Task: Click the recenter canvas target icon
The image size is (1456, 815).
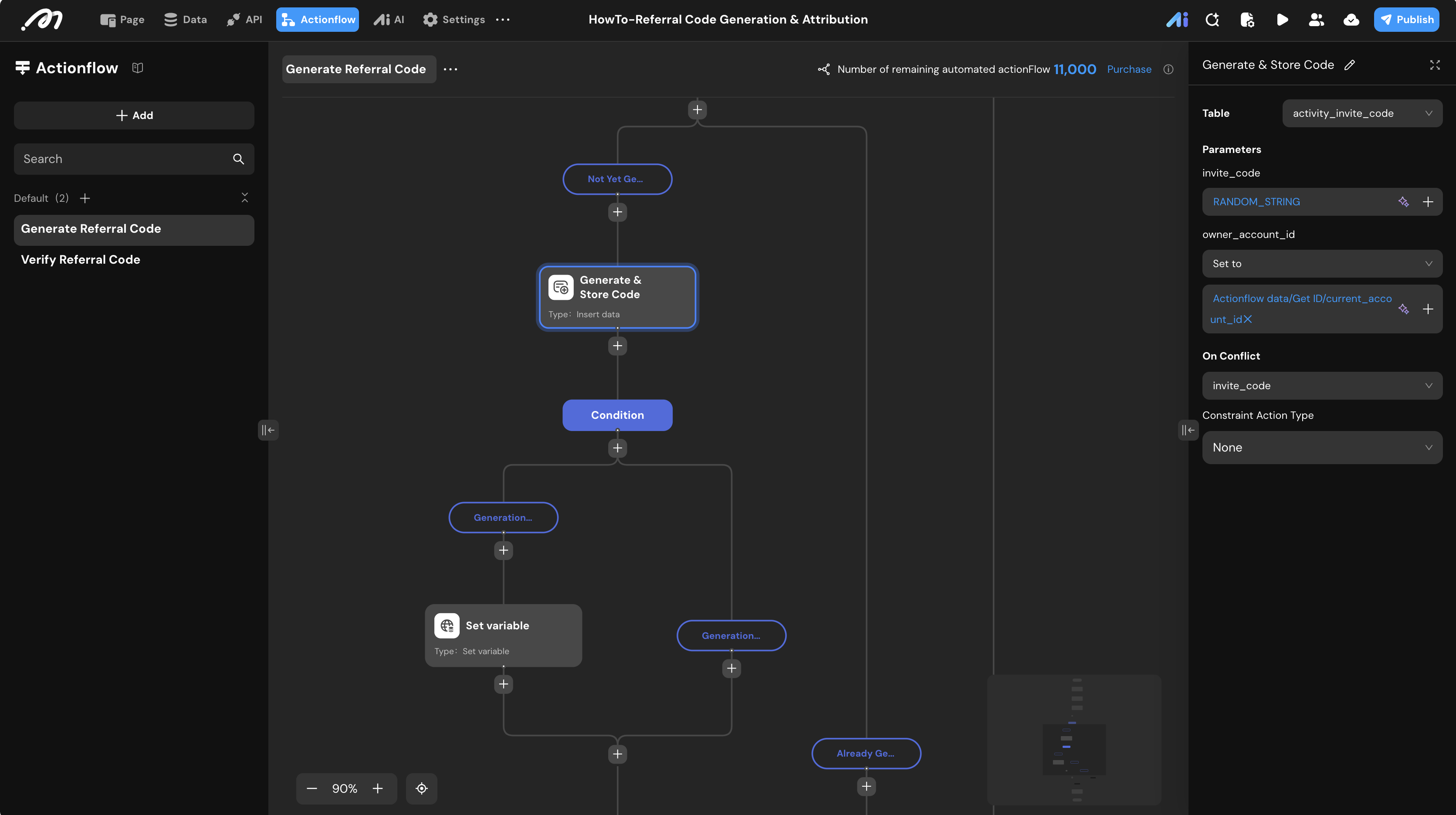Action: coord(422,788)
